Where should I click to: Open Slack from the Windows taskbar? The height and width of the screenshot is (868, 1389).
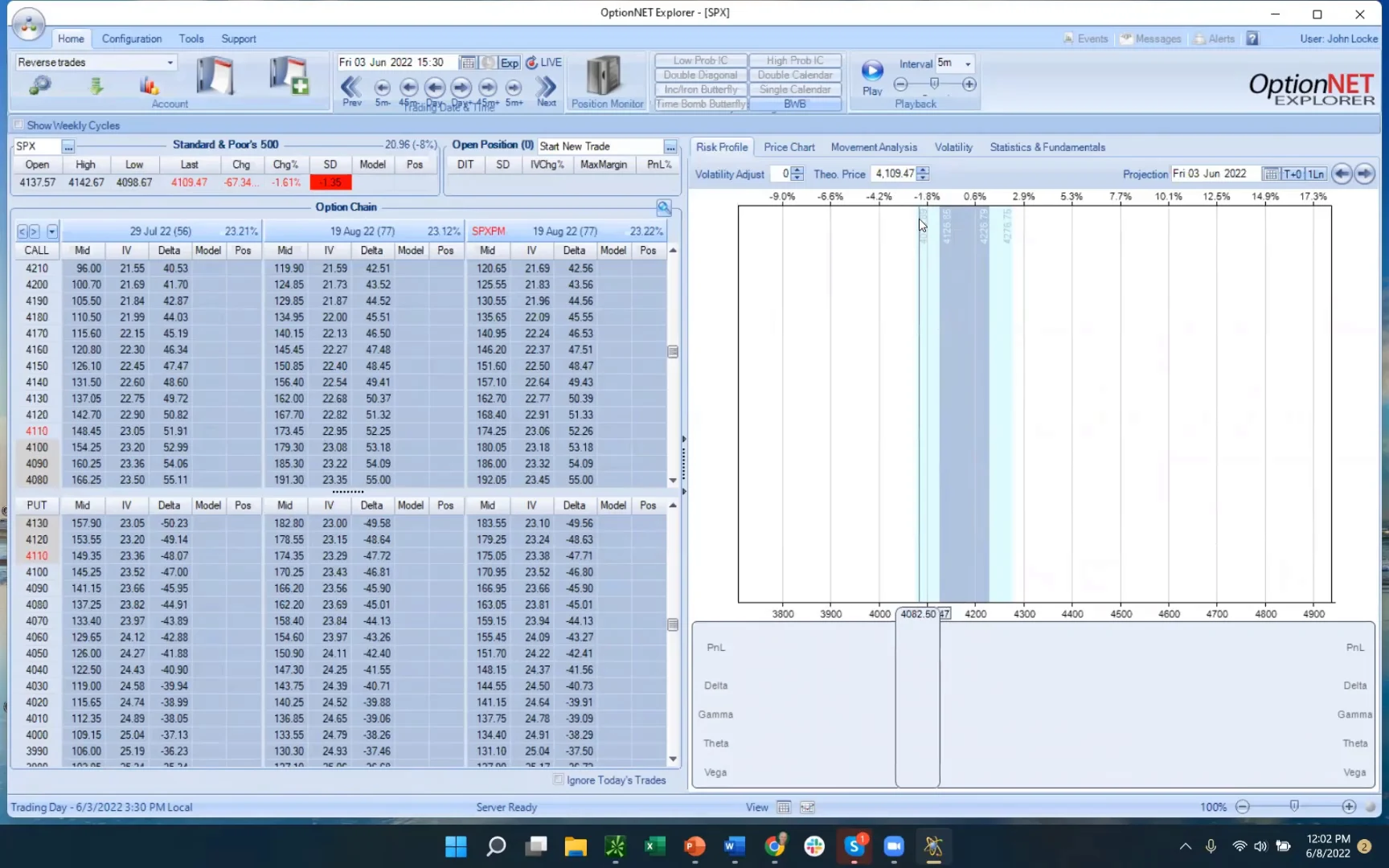[814, 845]
